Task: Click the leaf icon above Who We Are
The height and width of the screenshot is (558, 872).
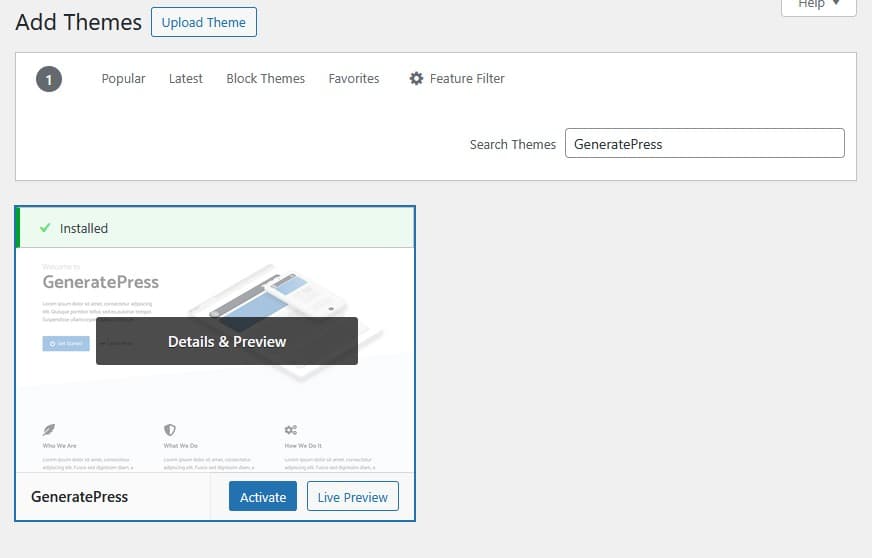Action: (49, 430)
